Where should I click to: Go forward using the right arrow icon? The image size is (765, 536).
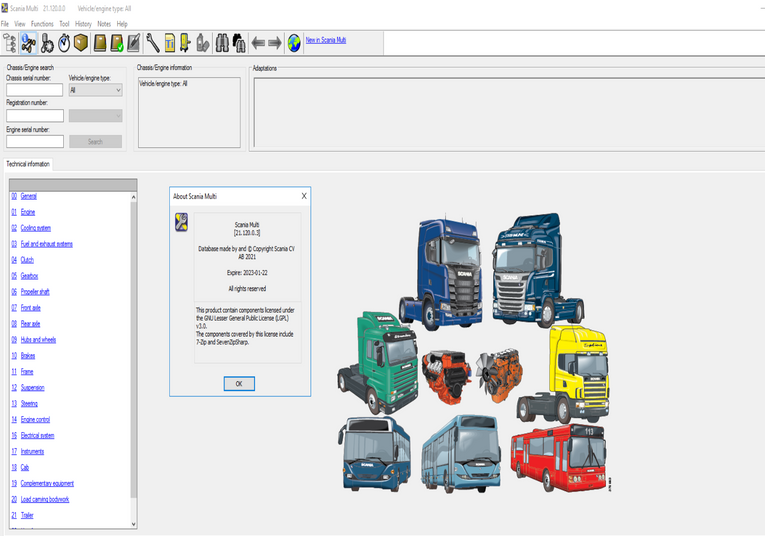[x=274, y=42]
